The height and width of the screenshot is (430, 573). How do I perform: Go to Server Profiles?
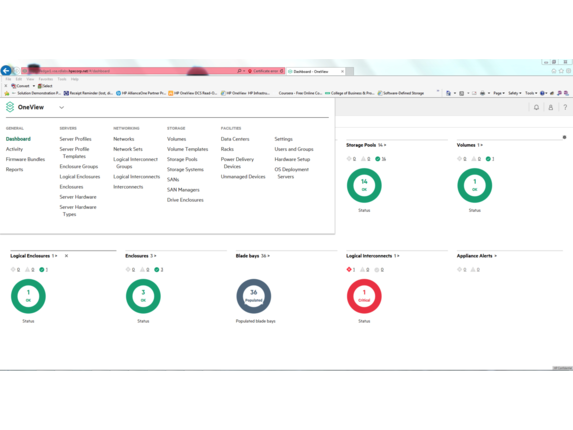75,139
